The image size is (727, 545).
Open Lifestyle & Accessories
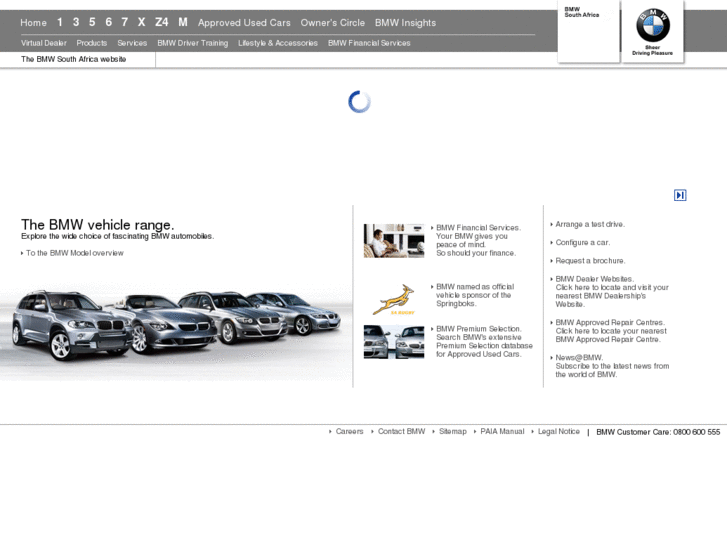point(278,43)
